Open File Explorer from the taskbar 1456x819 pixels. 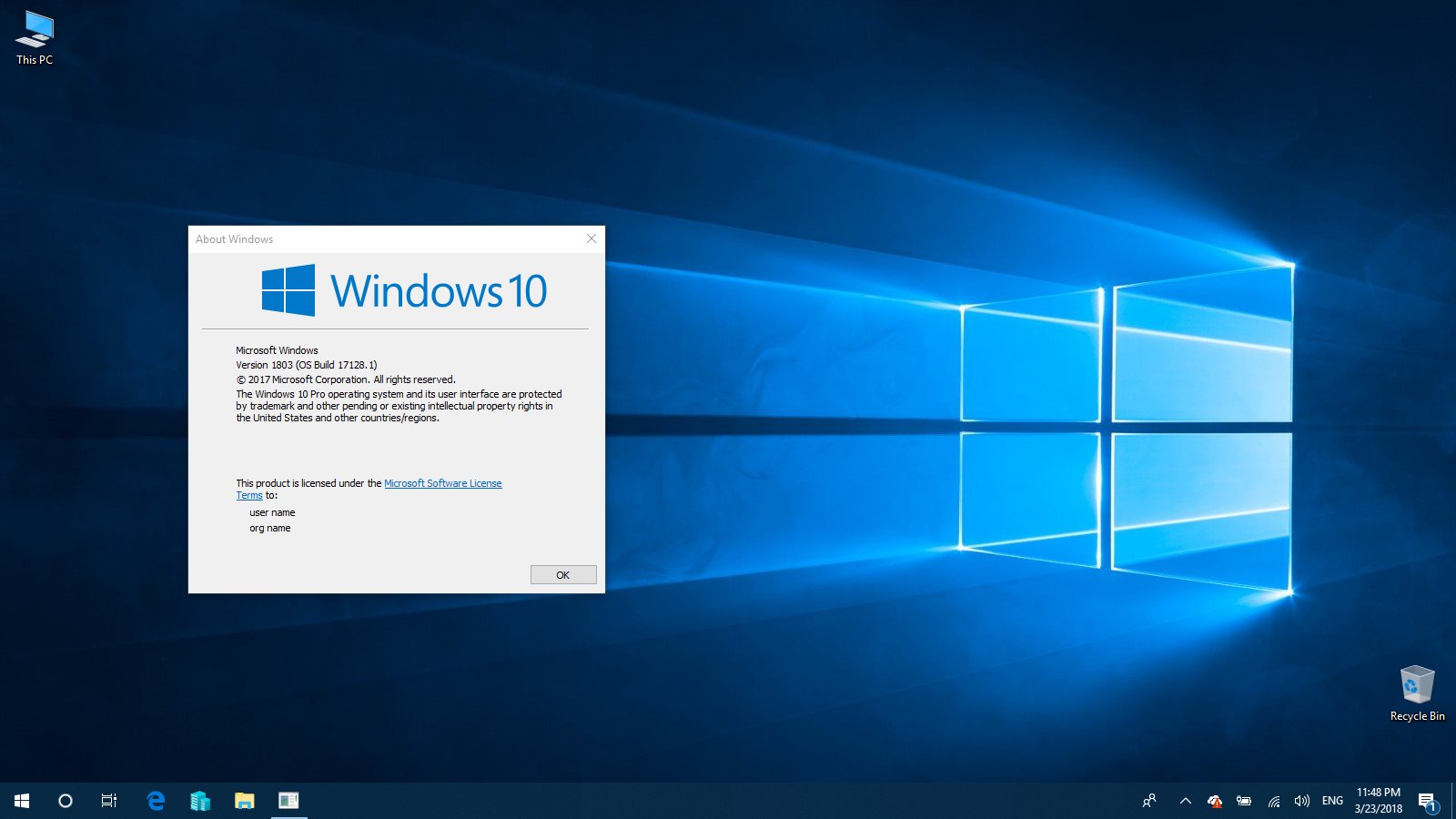[x=244, y=801]
